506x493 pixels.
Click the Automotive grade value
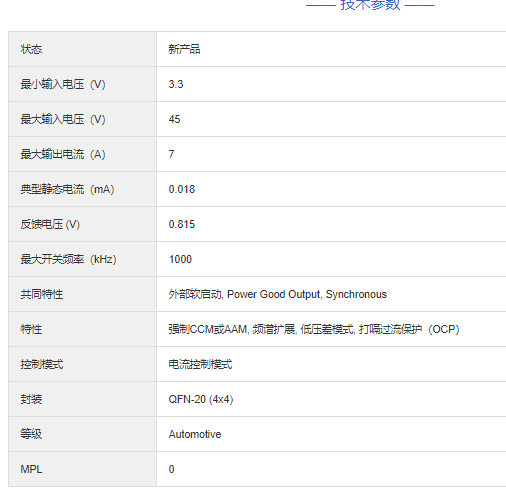(x=195, y=434)
